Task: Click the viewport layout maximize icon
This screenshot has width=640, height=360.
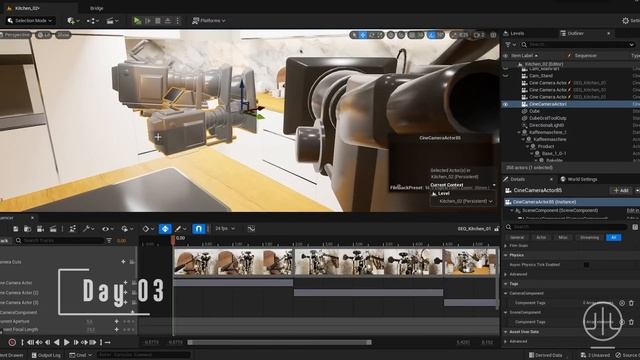Action: (493, 36)
